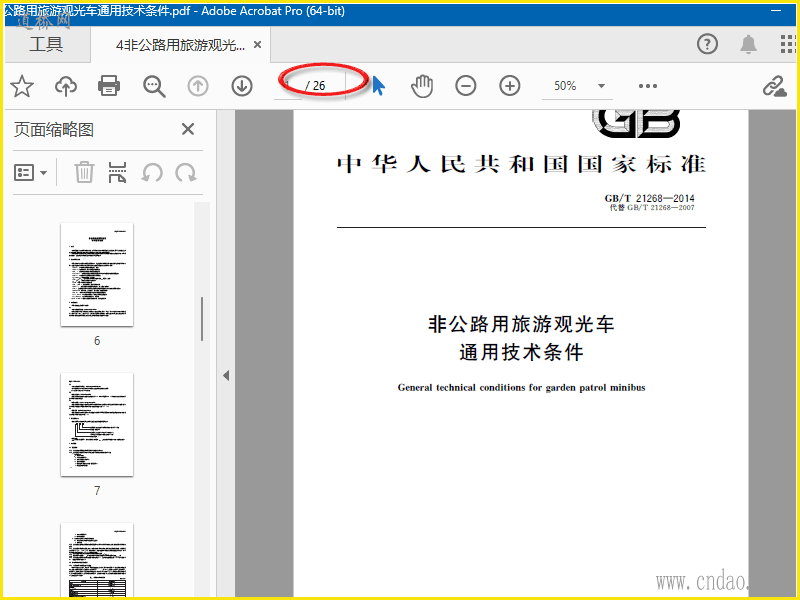Viewport: 800px width, 600px height.
Task: Delete the selected pages with the trash icon
Action: 84,172
